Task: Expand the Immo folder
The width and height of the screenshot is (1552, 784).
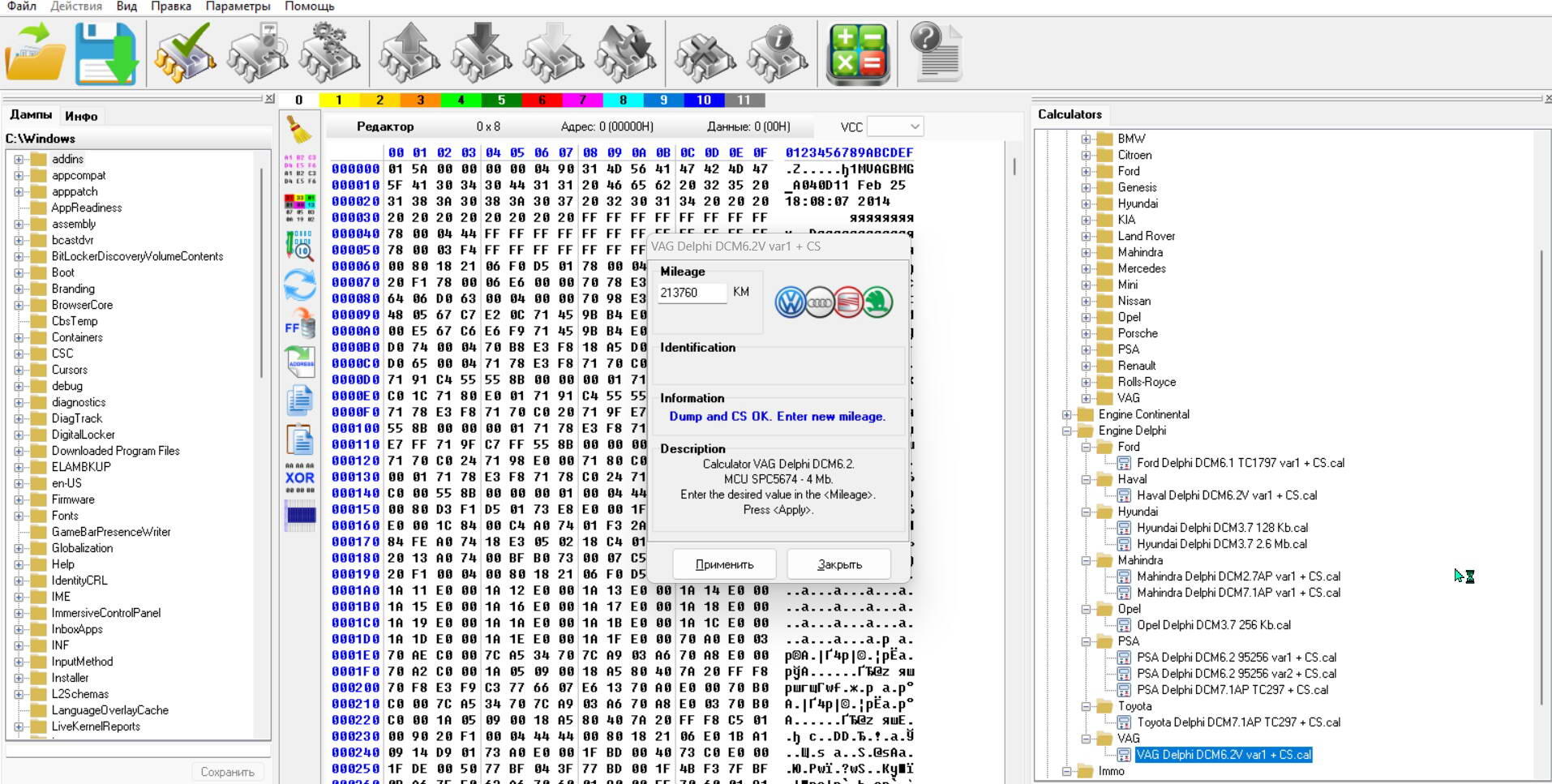Action: point(1067,771)
